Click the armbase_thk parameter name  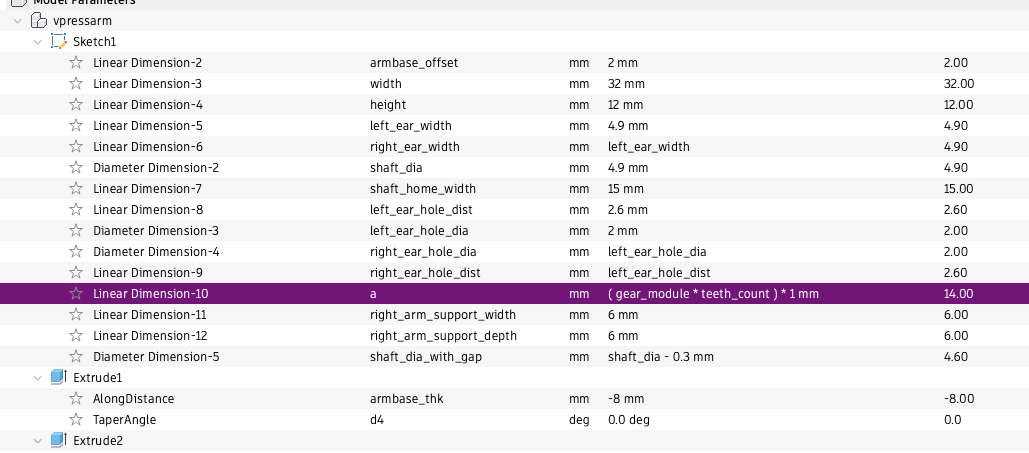click(405, 399)
